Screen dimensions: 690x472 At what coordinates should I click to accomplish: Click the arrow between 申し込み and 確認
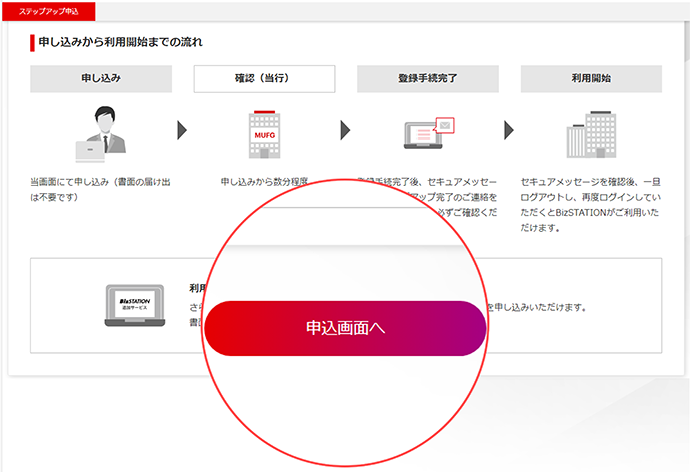(182, 130)
